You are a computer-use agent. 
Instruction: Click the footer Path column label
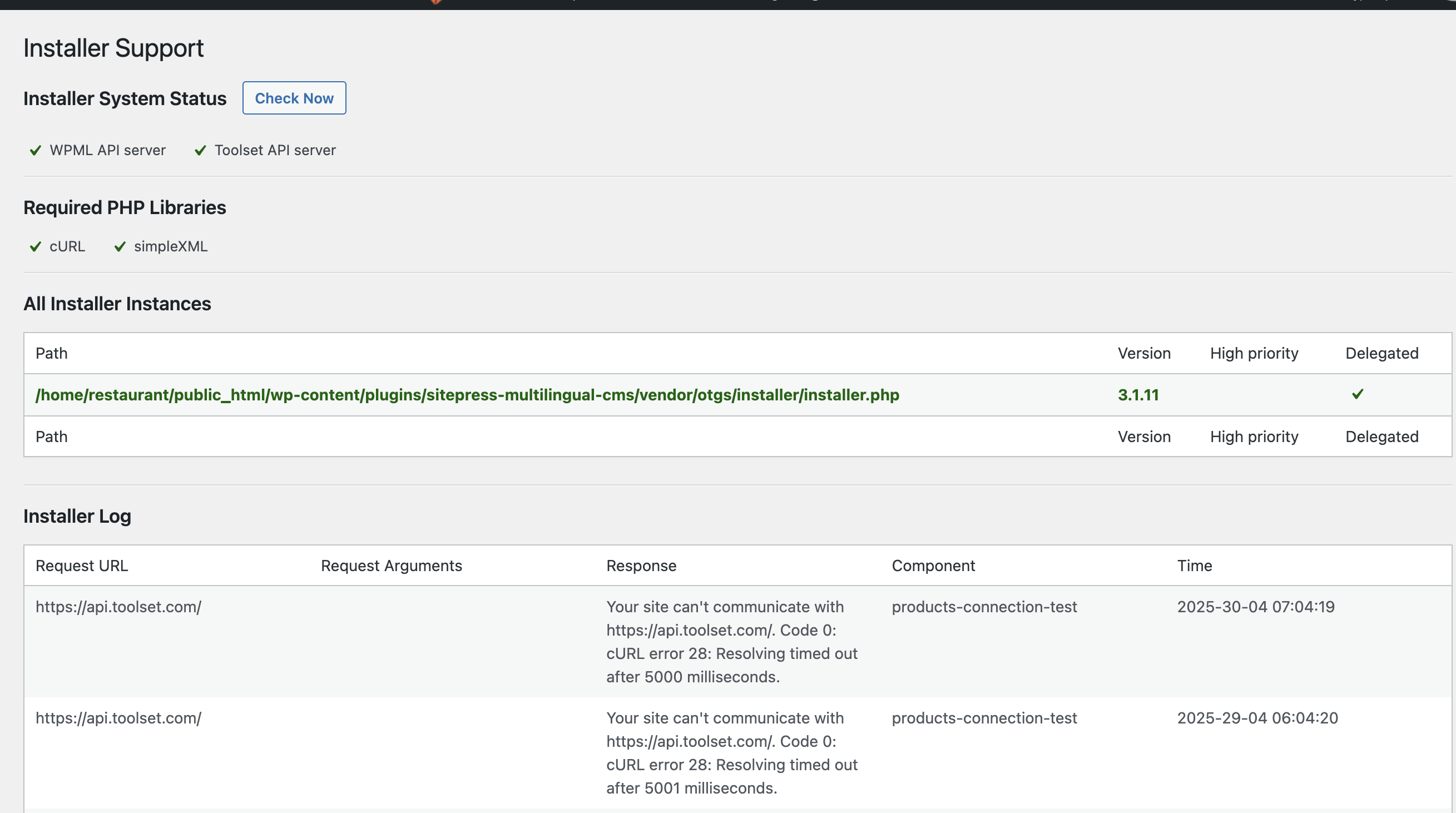point(51,437)
